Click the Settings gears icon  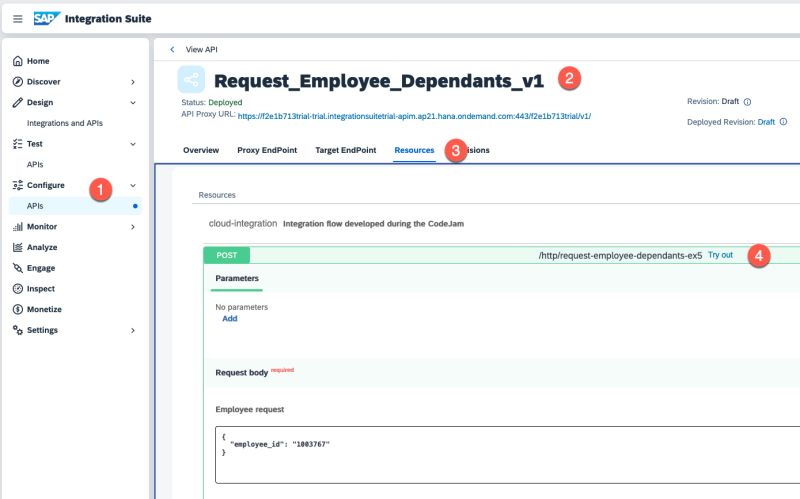coord(17,330)
